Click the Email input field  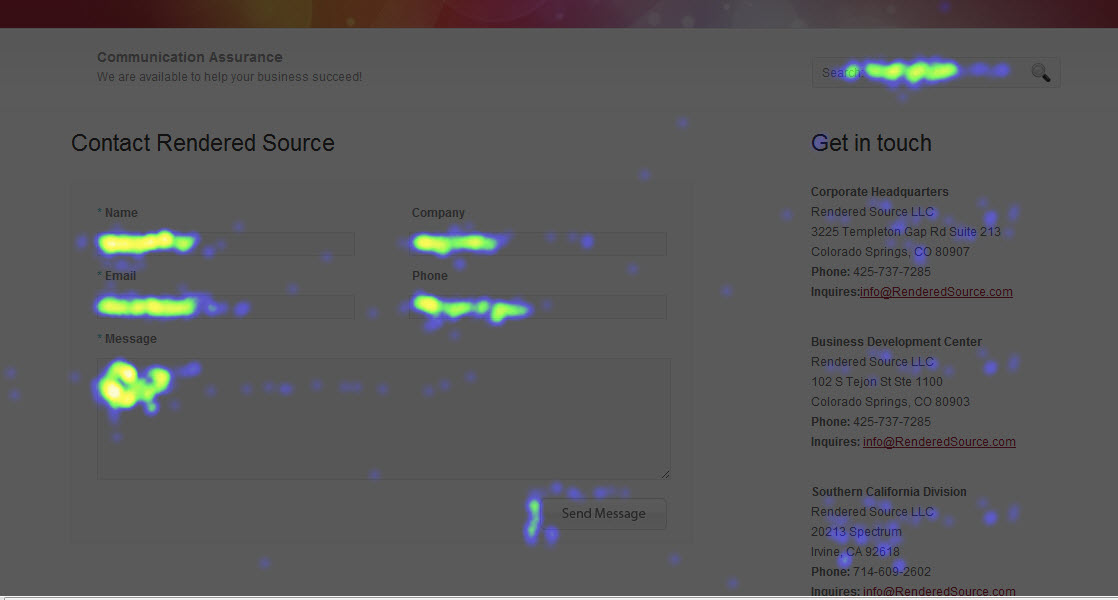tap(225, 306)
